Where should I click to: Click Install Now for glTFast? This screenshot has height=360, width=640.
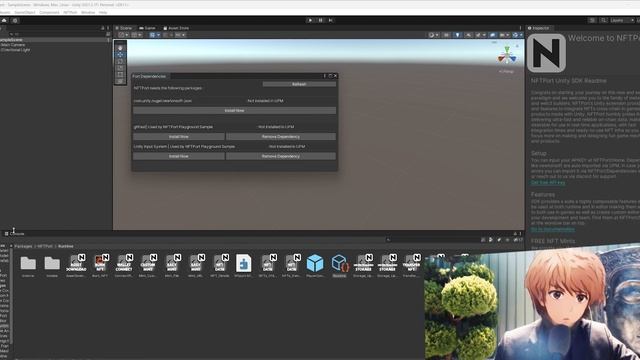point(179,137)
